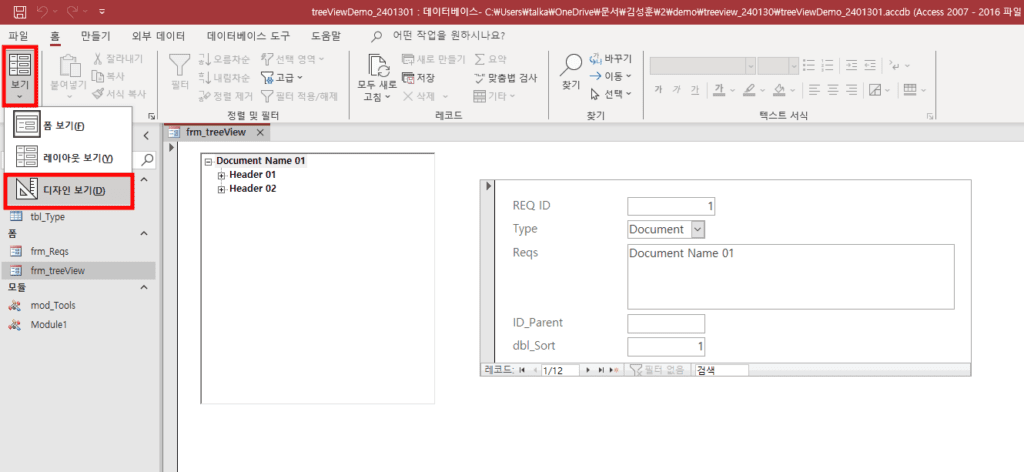This screenshot has width=1024, height=472.
Task: Toggle 필터 적용/해제 filter
Action: point(299,97)
